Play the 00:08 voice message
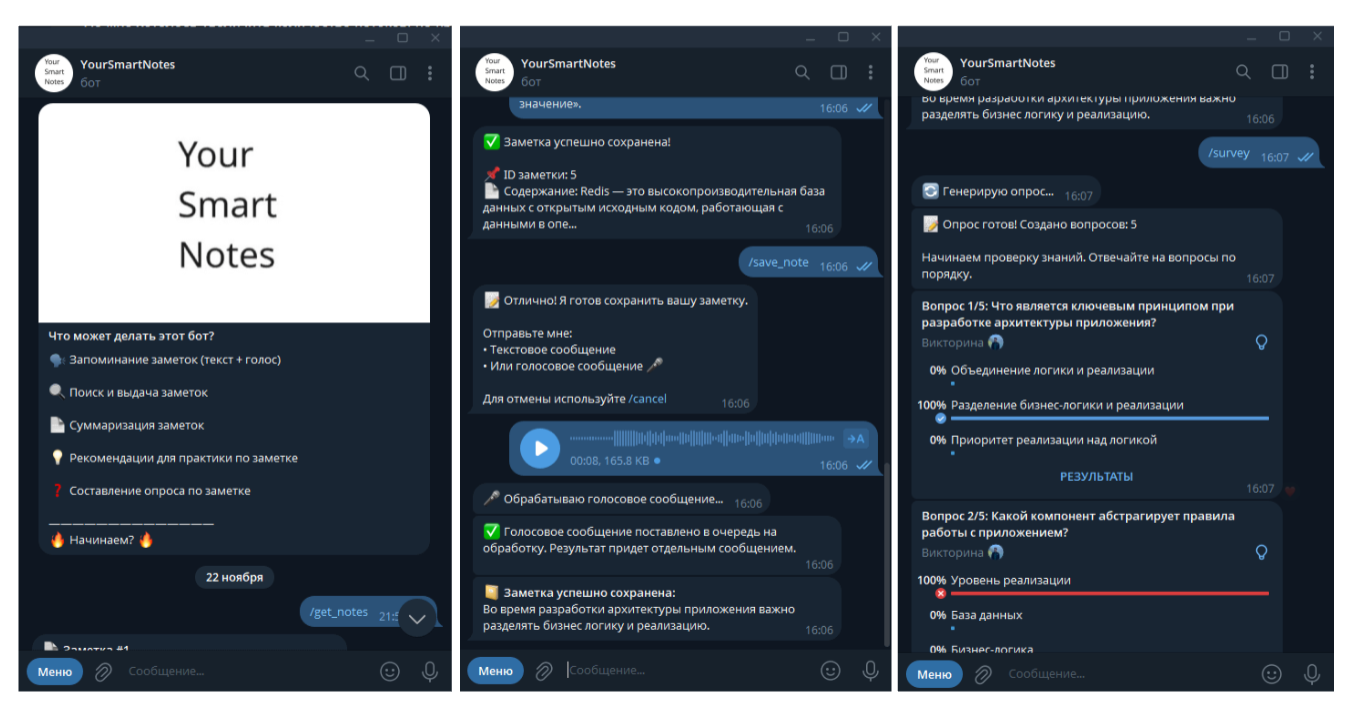The width and height of the screenshot is (1353, 715). click(540, 448)
